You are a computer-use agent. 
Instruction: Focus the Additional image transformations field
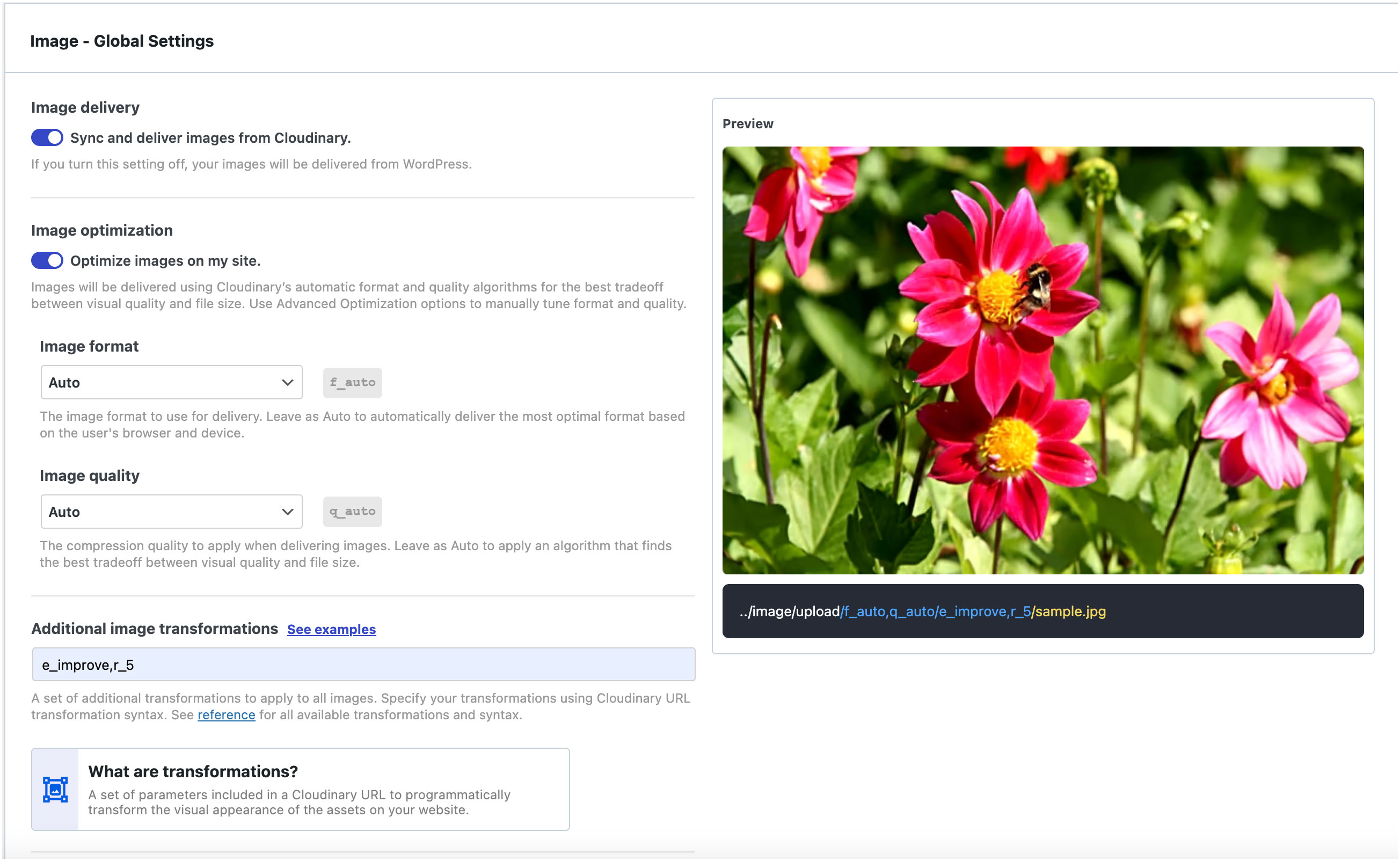click(x=364, y=665)
